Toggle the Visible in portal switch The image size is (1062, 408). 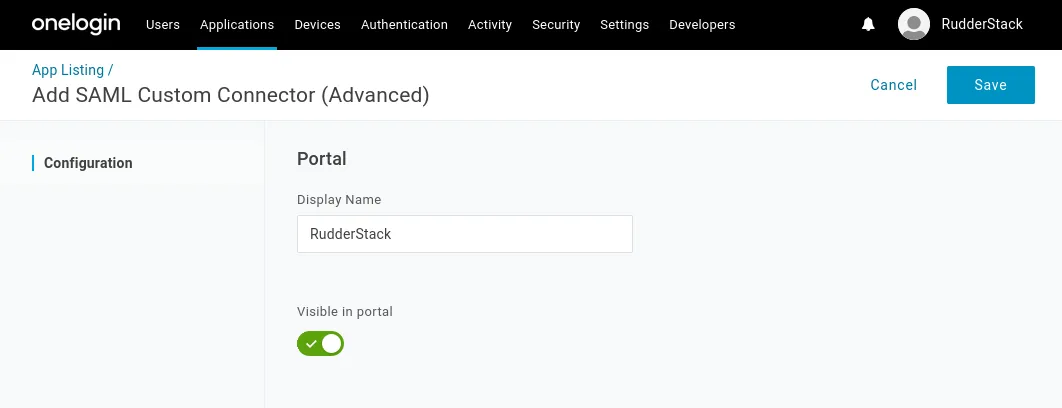click(320, 344)
